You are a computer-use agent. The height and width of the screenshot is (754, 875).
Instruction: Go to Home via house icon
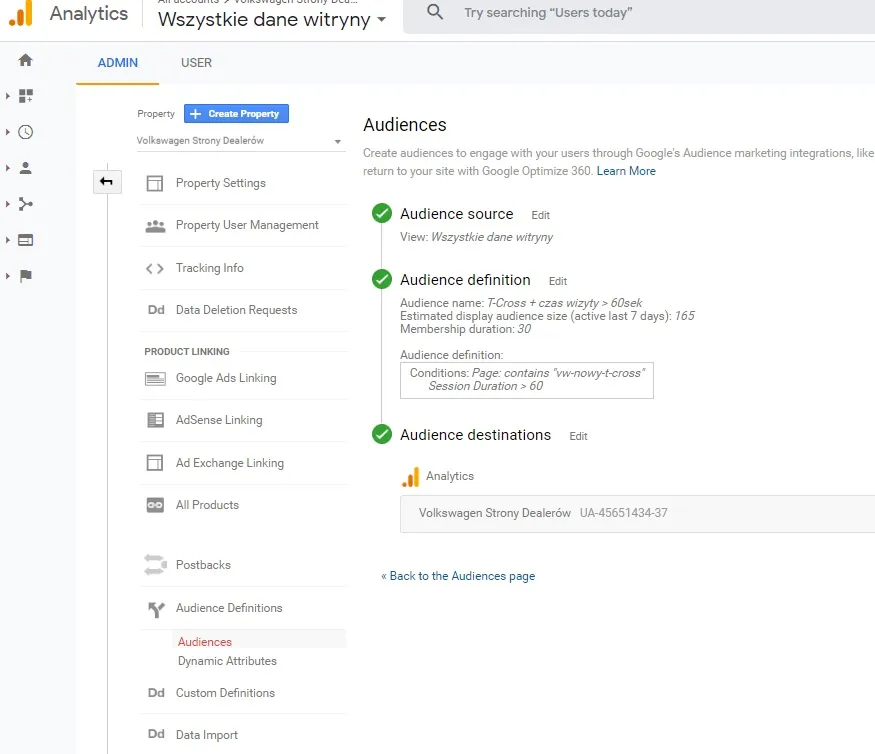click(26, 60)
